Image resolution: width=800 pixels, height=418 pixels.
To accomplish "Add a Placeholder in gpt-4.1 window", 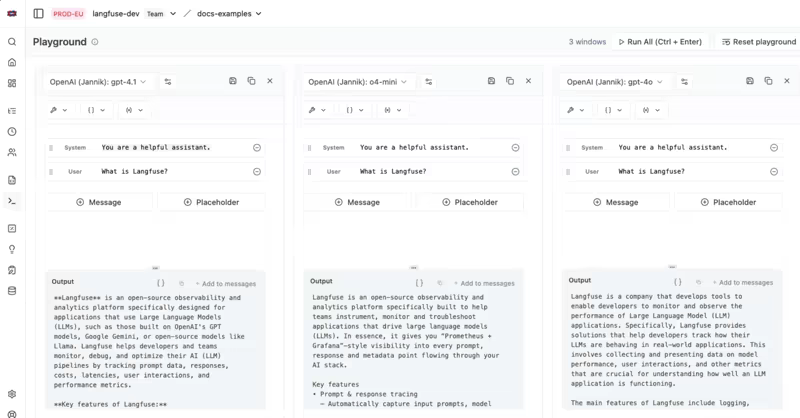I will [211, 202].
